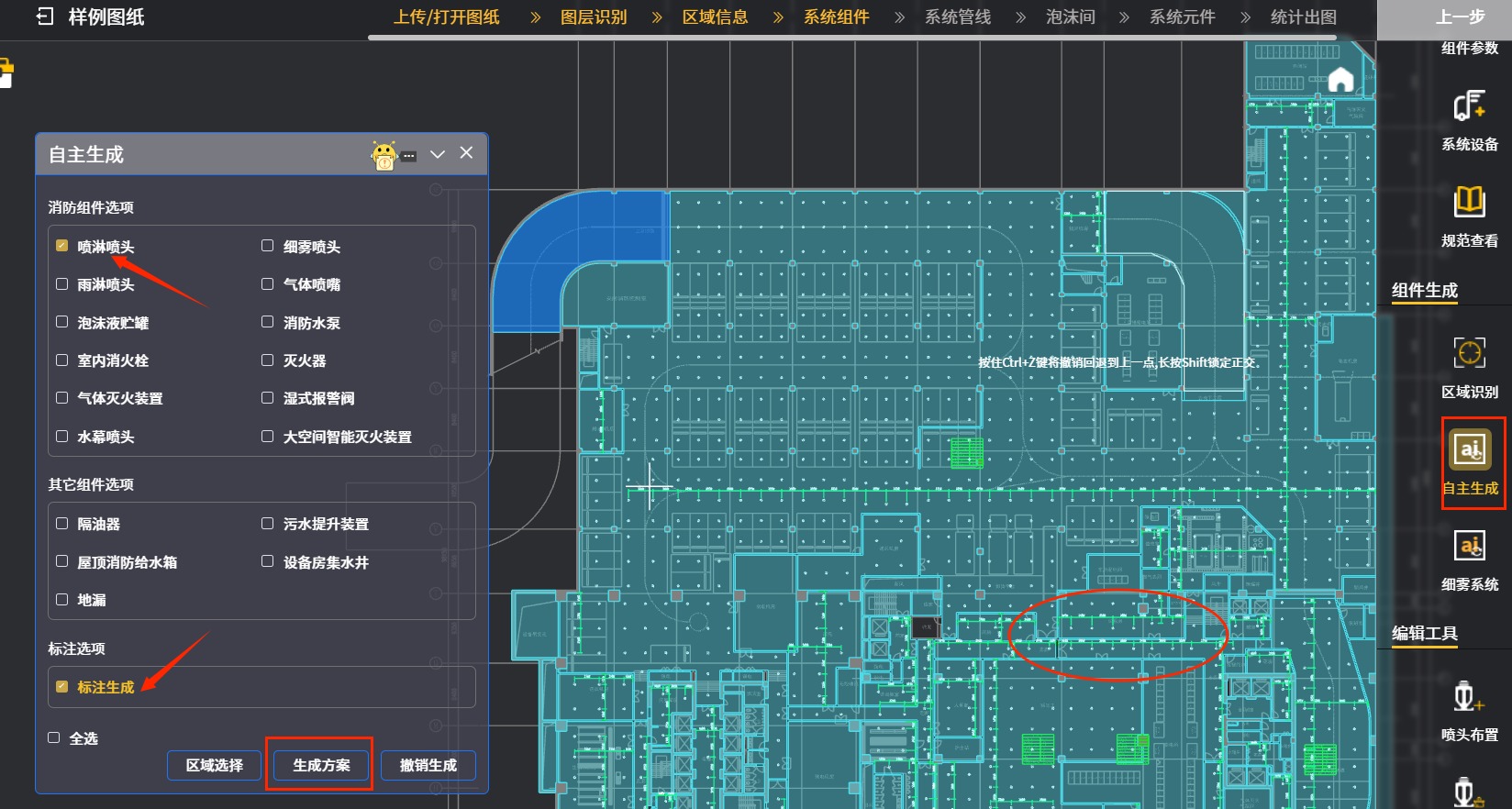Open the 细雾系统 tool icon
Viewport: 1512px width, 809px height.
tap(1469, 546)
